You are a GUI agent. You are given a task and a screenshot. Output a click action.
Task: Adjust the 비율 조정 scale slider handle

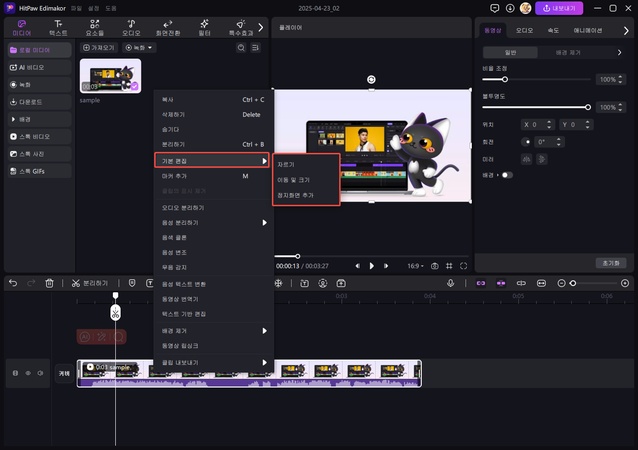pyautogui.click(x=505, y=80)
